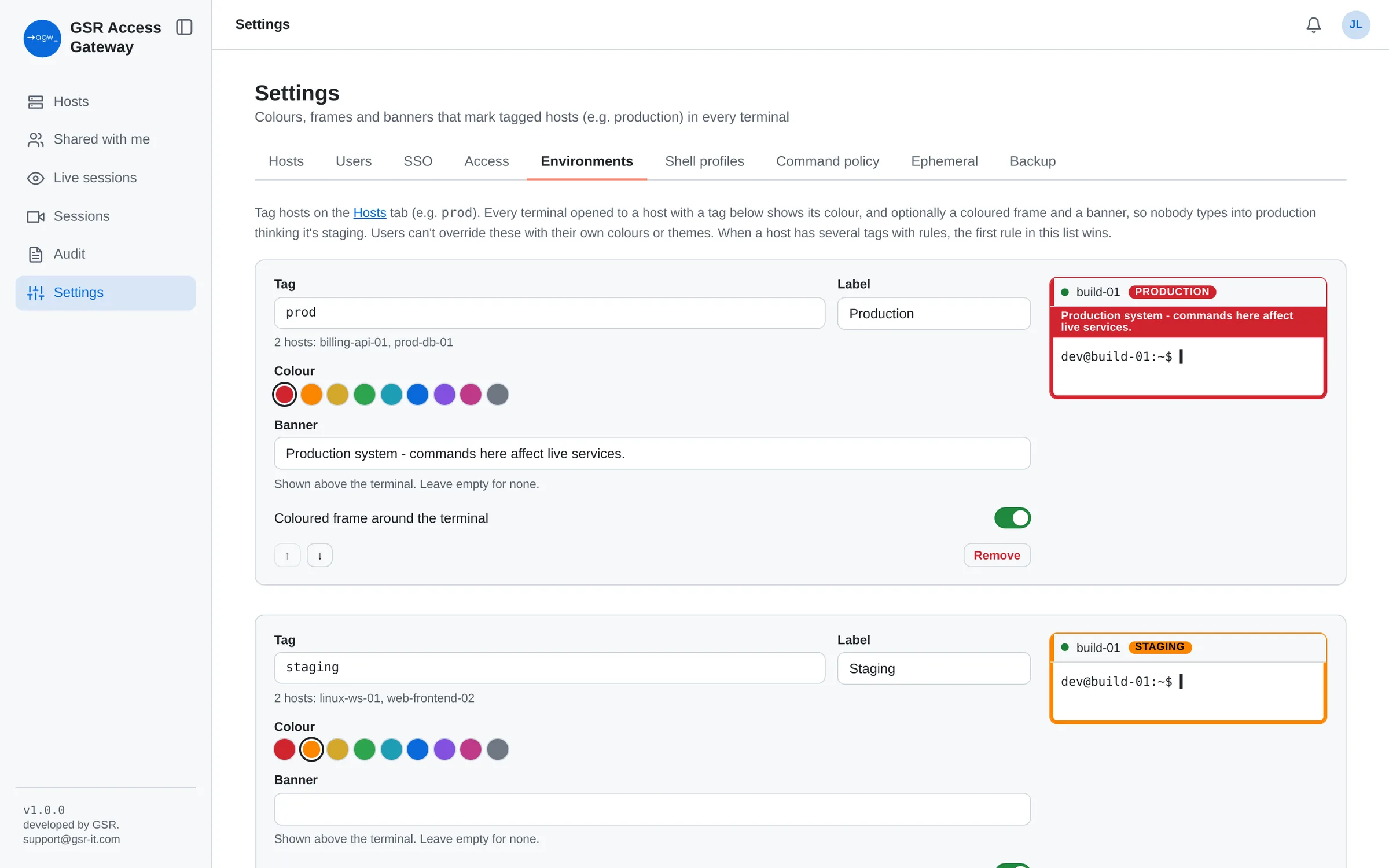Open the SSO tab
Viewport: 1389px width, 868px height.
418,161
